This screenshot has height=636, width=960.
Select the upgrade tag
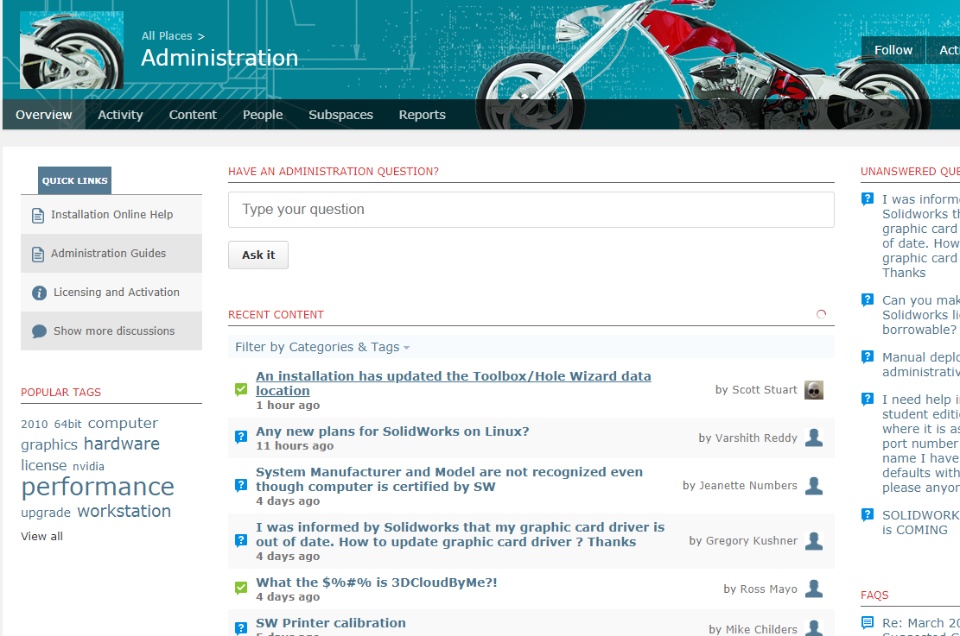point(46,512)
